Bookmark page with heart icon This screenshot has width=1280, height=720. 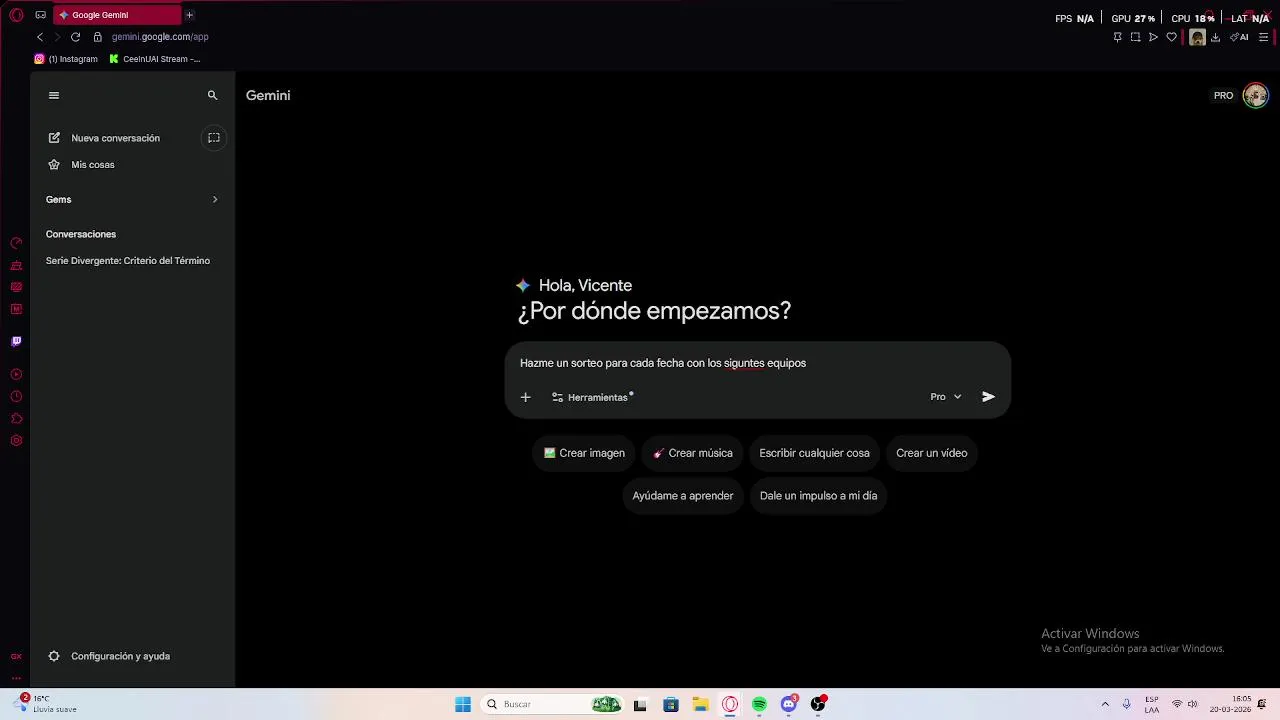coord(1171,37)
